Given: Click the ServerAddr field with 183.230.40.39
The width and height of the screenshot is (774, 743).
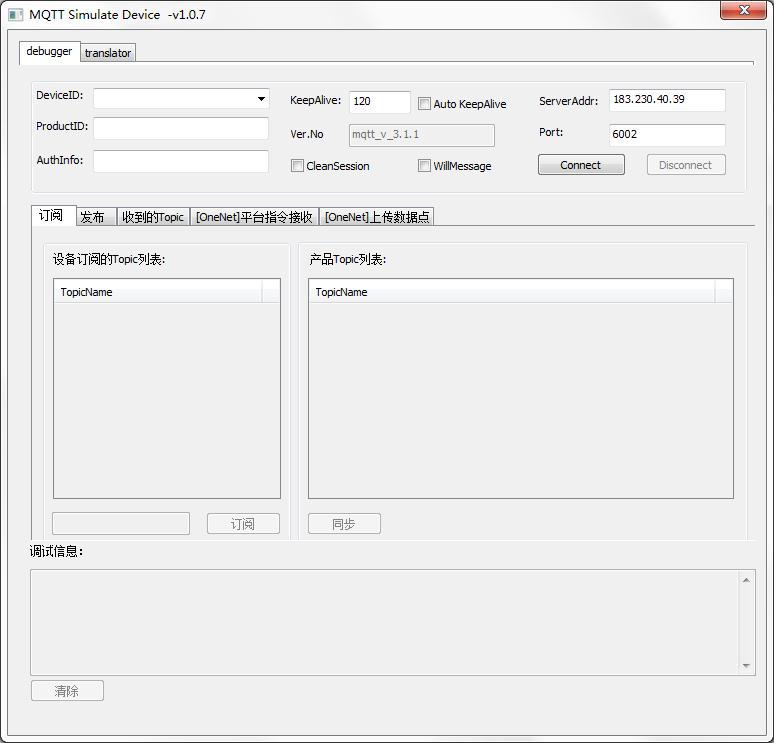Looking at the screenshot, I should click(666, 100).
